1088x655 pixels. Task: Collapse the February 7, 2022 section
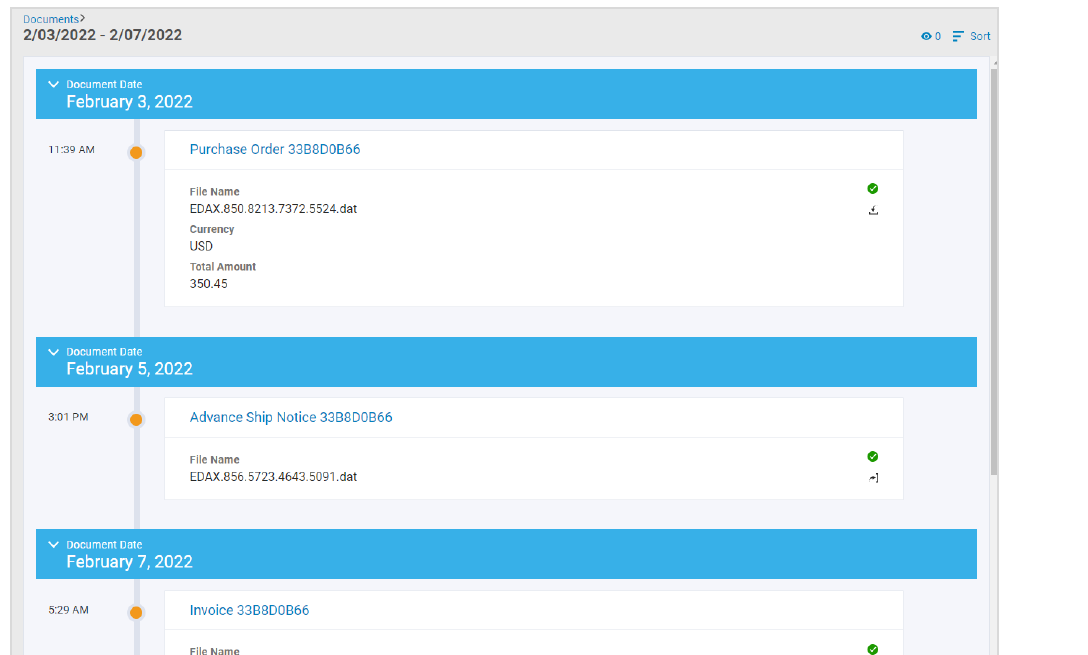53,545
